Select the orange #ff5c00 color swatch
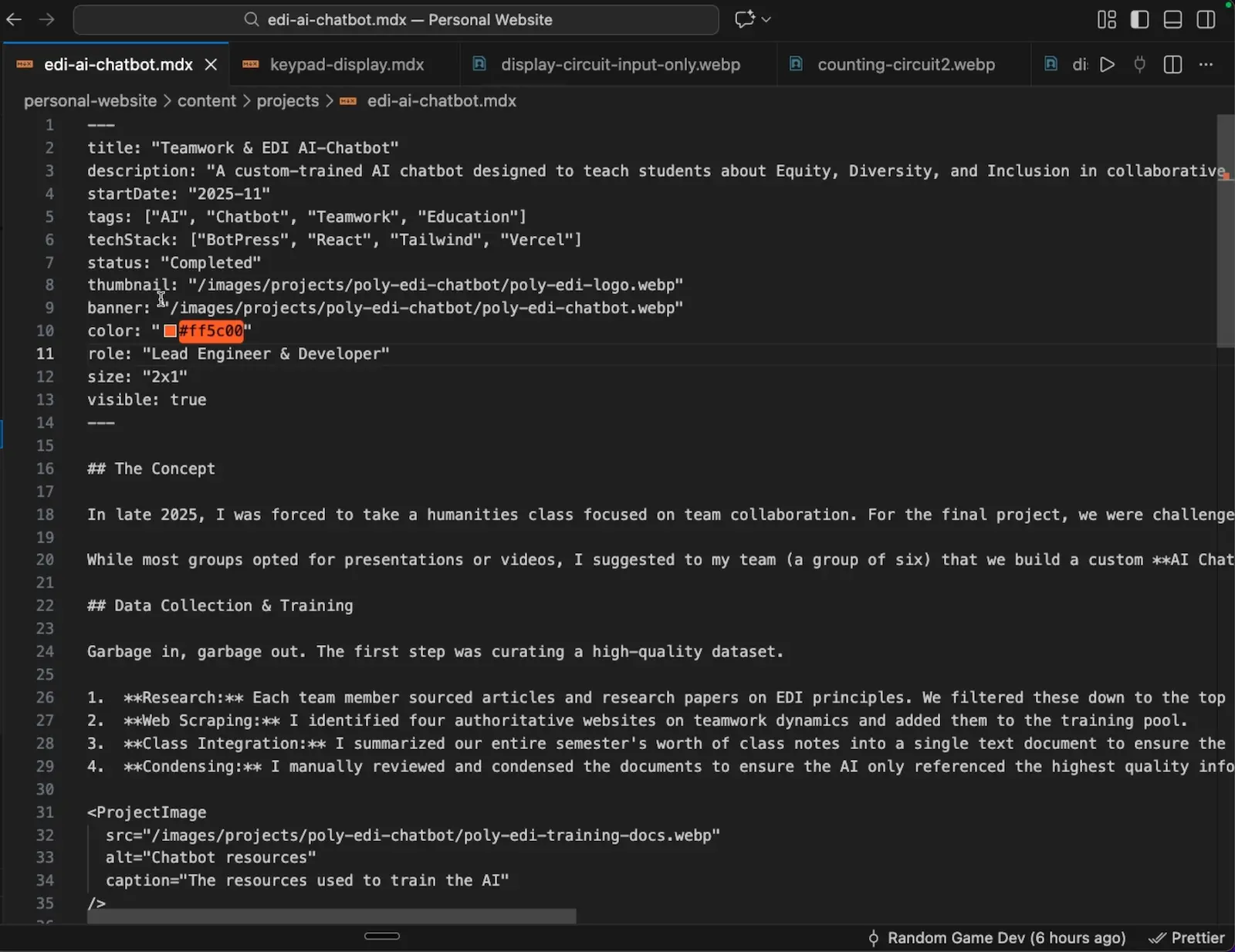 pos(171,331)
